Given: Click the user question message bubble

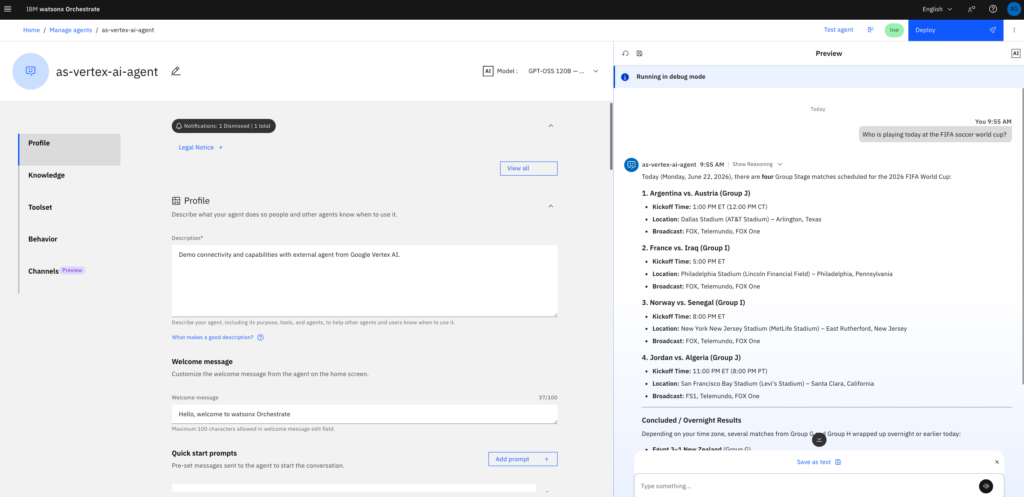Looking at the screenshot, I should coord(933,135).
